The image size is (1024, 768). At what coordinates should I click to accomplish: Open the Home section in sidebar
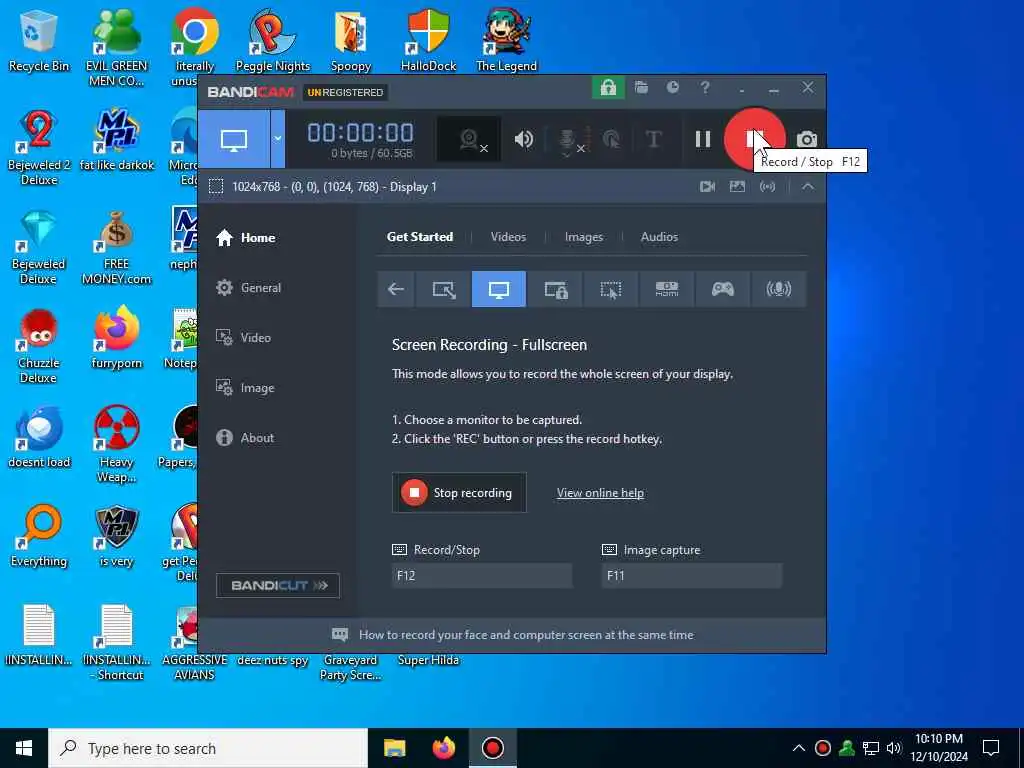click(x=246, y=238)
